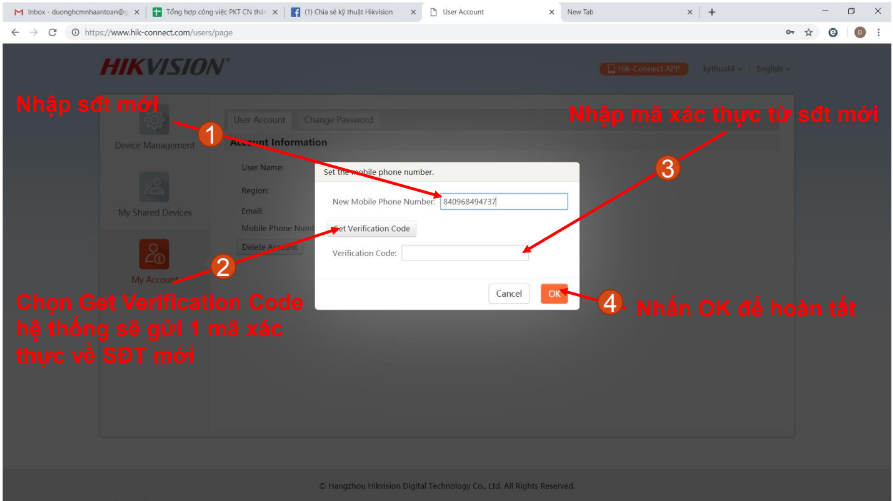The image size is (893, 501).
Task: Open Chrome three-dot menu
Action: 880,32
